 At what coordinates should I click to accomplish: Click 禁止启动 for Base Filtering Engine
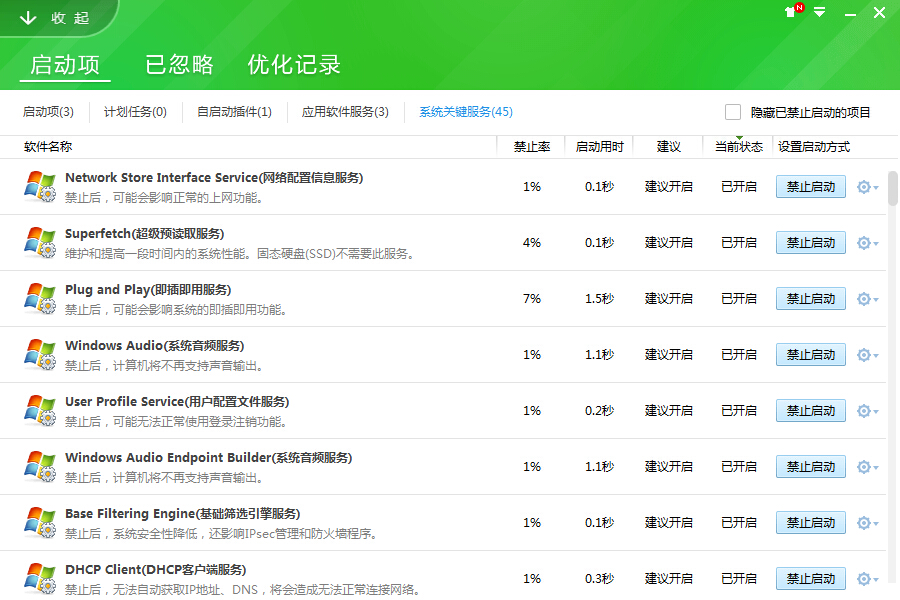tap(810, 522)
